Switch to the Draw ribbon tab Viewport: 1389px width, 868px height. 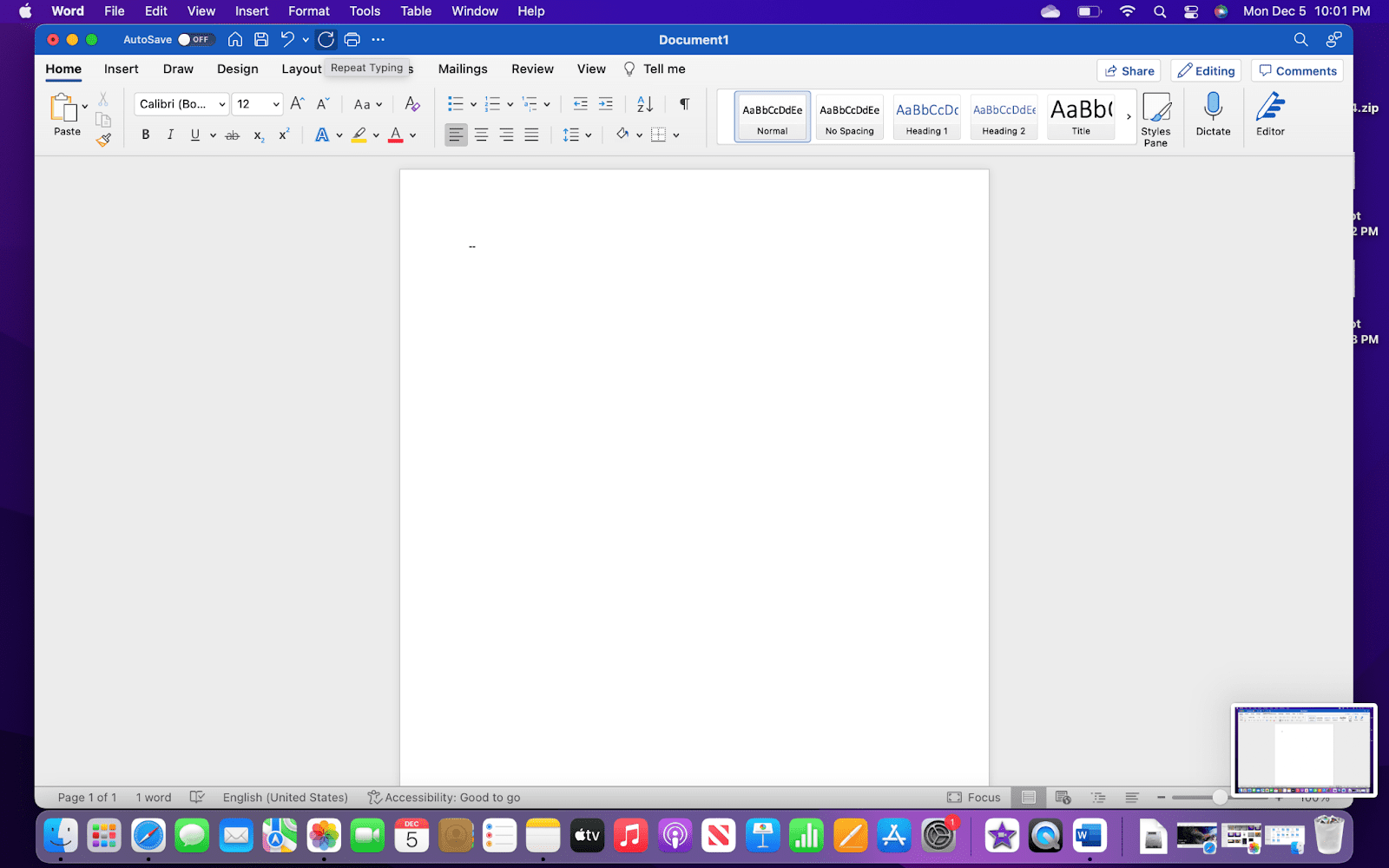click(x=178, y=69)
